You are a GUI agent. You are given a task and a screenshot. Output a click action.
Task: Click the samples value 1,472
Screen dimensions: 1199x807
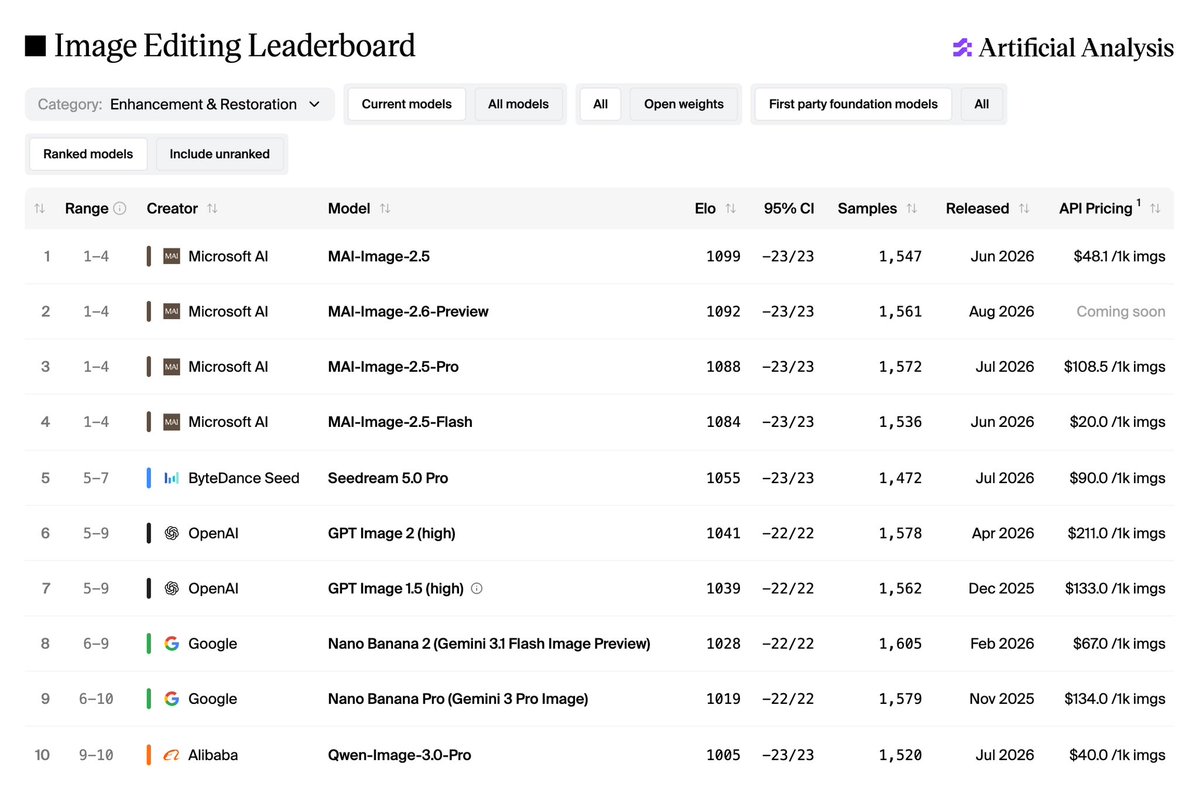(x=900, y=478)
